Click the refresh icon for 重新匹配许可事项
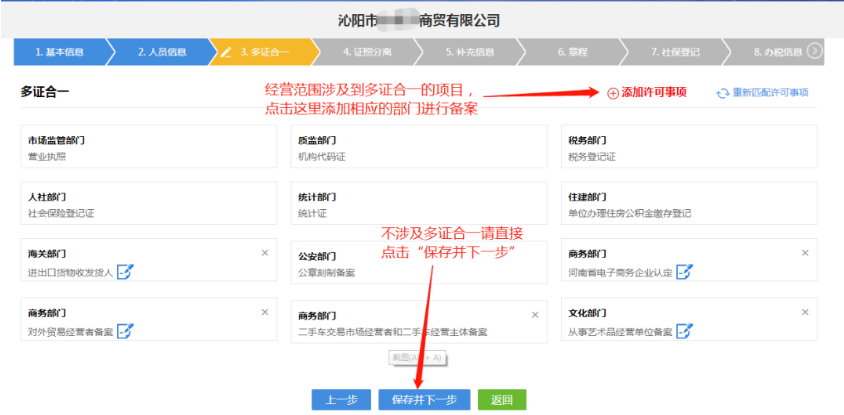Image resolution: width=844 pixels, height=415 pixels. (x=722, y=93)
